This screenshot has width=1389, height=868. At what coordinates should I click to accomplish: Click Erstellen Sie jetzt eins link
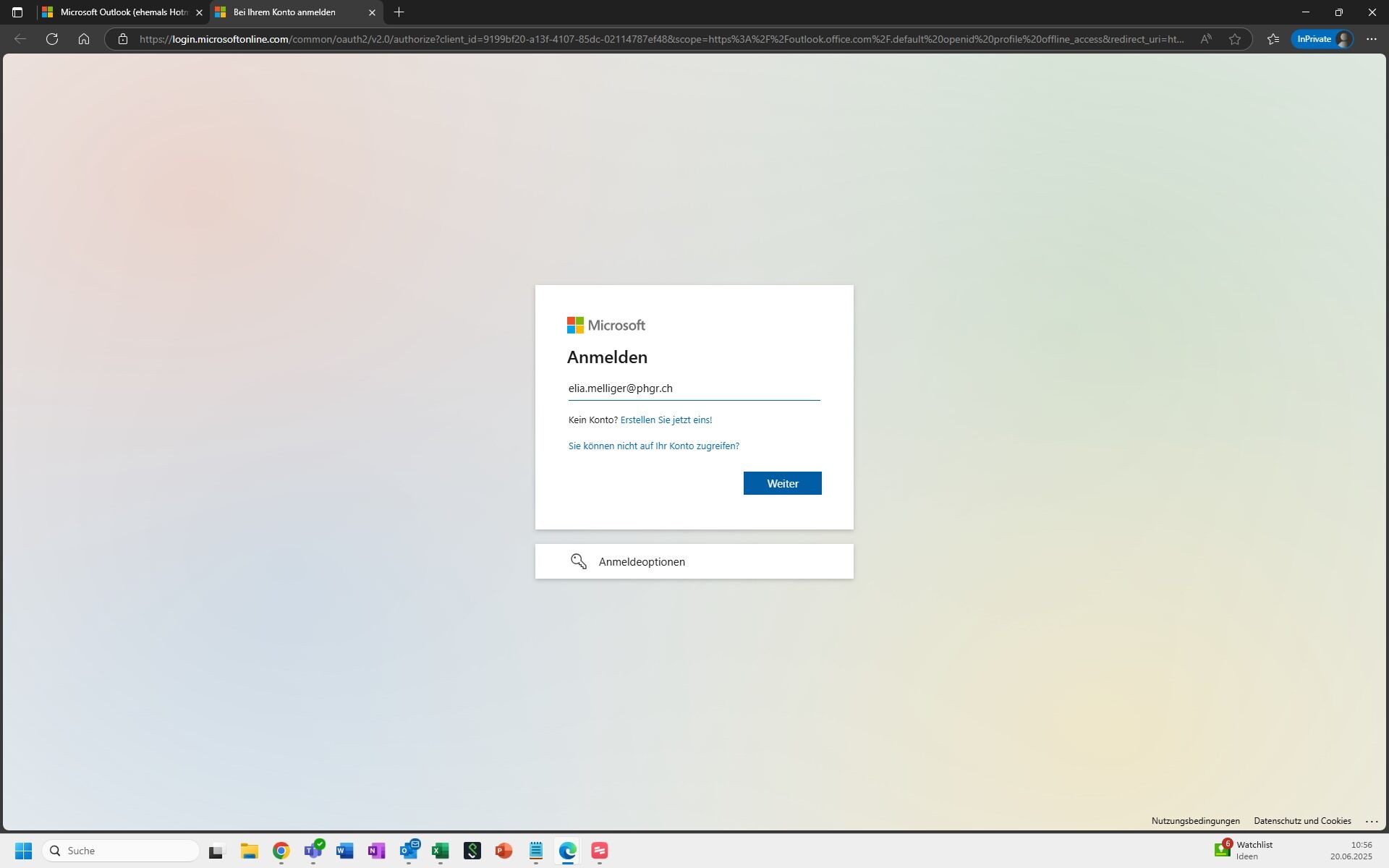[x=666, y=420]
